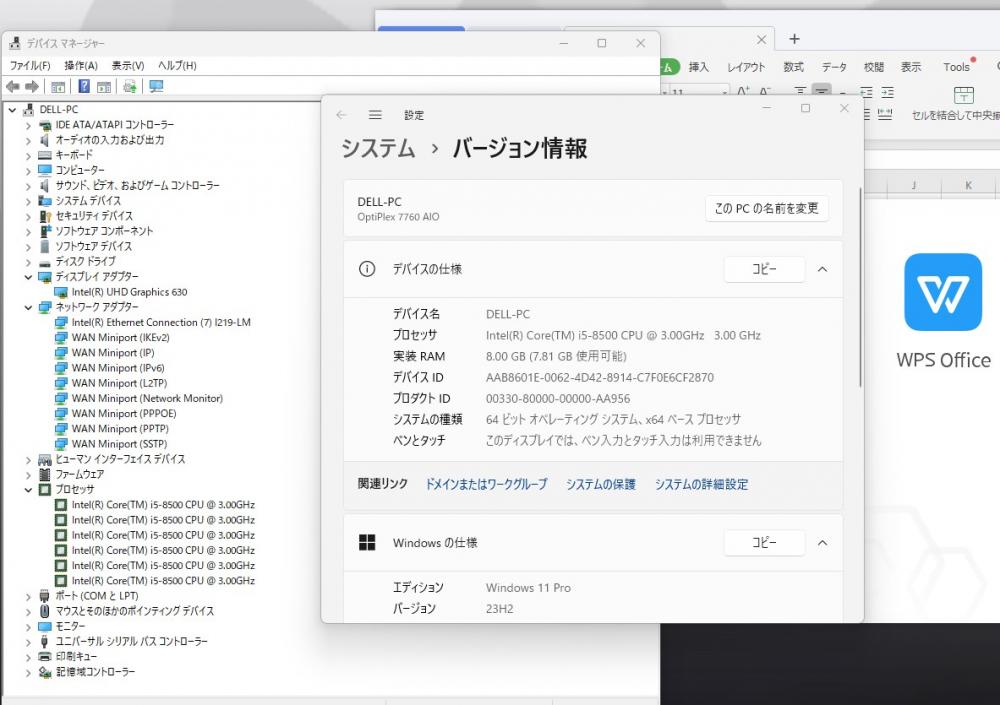
Task: Switch to the 挿入 tab in WPS
Action: (x=698, y=67)
